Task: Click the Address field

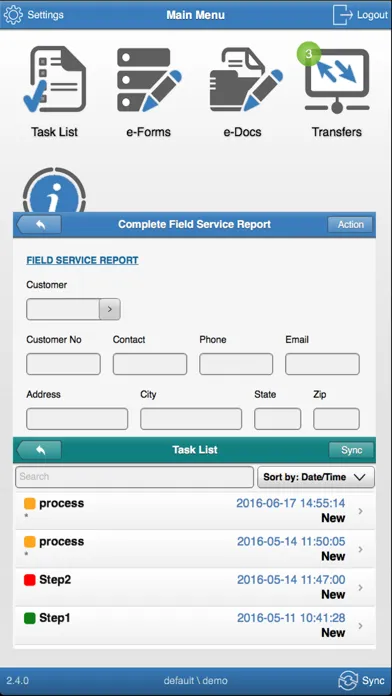Action: click(x=77, y=419)
